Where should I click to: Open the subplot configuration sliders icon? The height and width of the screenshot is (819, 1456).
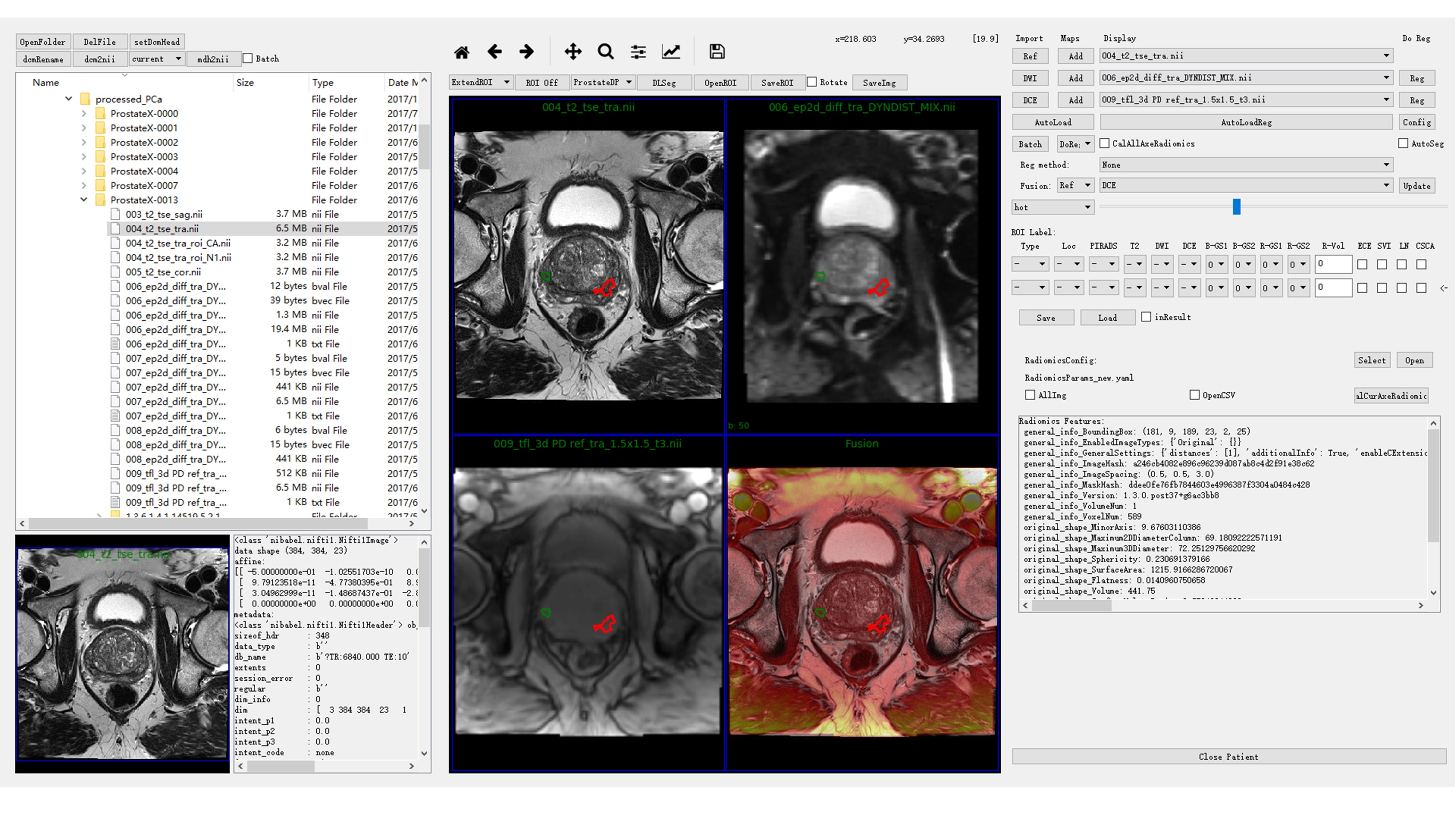pyautogui.click(x=638, y=52)
